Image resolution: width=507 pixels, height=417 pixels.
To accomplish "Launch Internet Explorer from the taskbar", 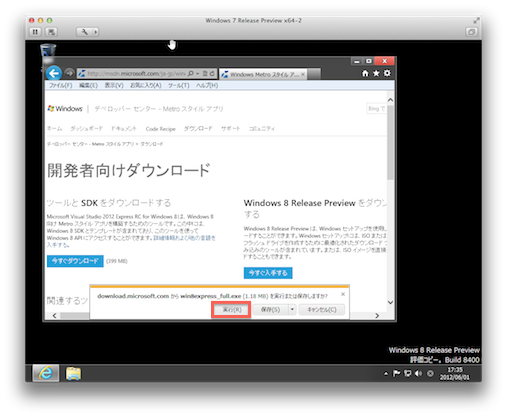I will [46, 373].
